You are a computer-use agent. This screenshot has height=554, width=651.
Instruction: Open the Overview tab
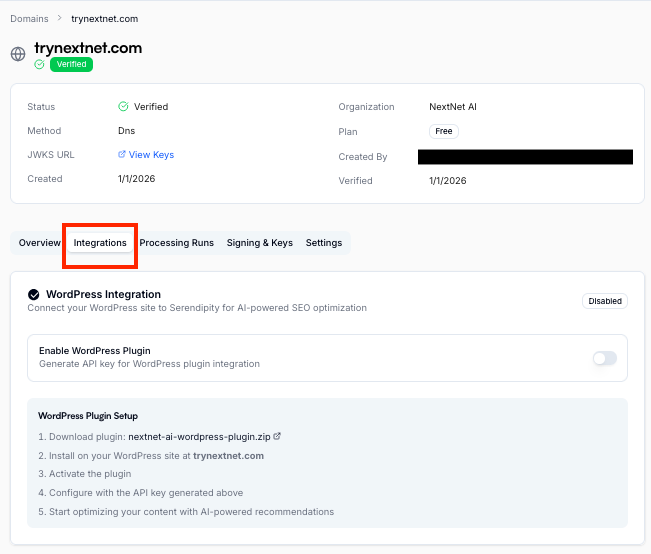coord(39,243)
